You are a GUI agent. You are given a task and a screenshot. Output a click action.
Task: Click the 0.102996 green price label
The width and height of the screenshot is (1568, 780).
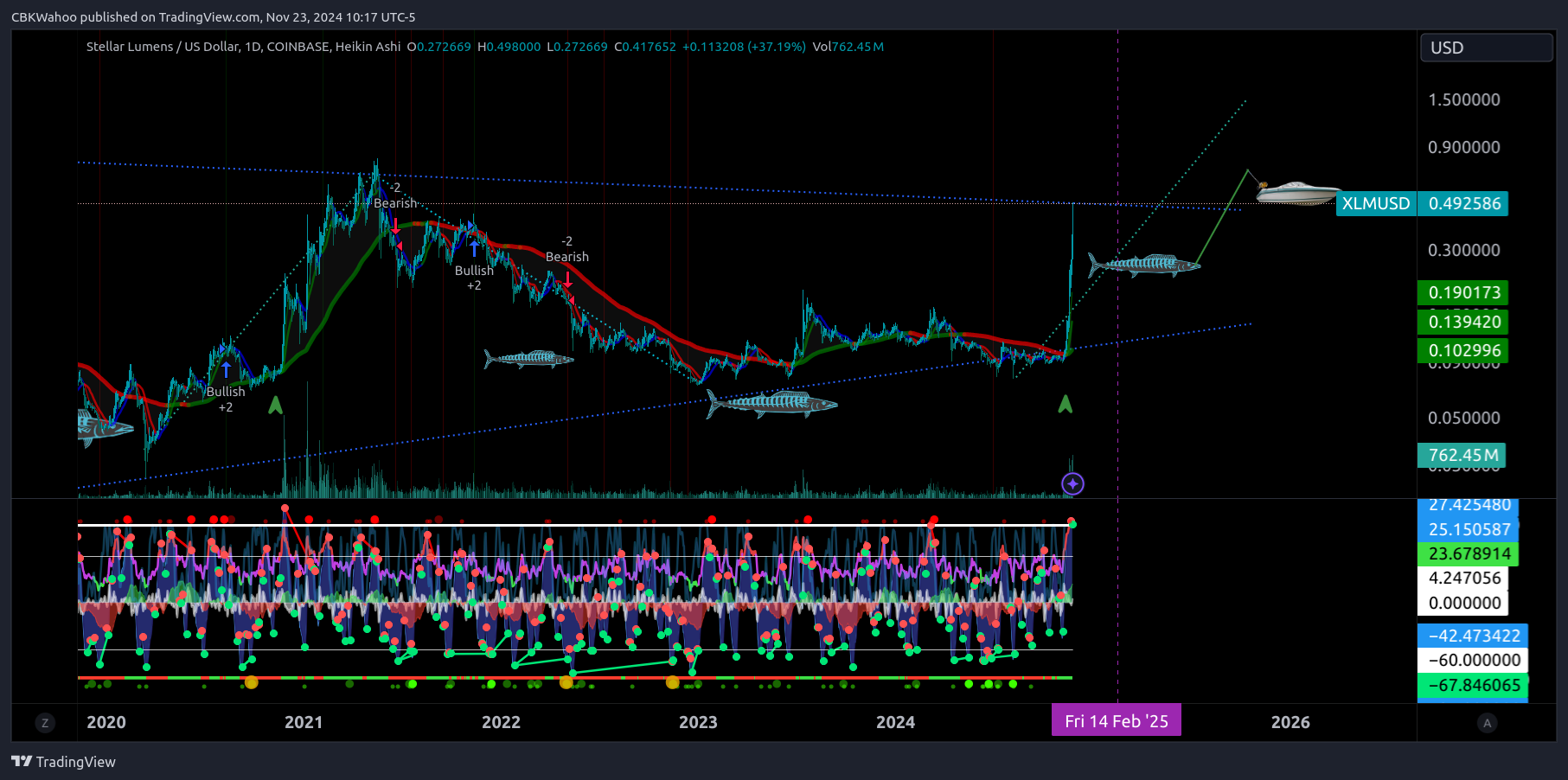(x=1463, y=350)
